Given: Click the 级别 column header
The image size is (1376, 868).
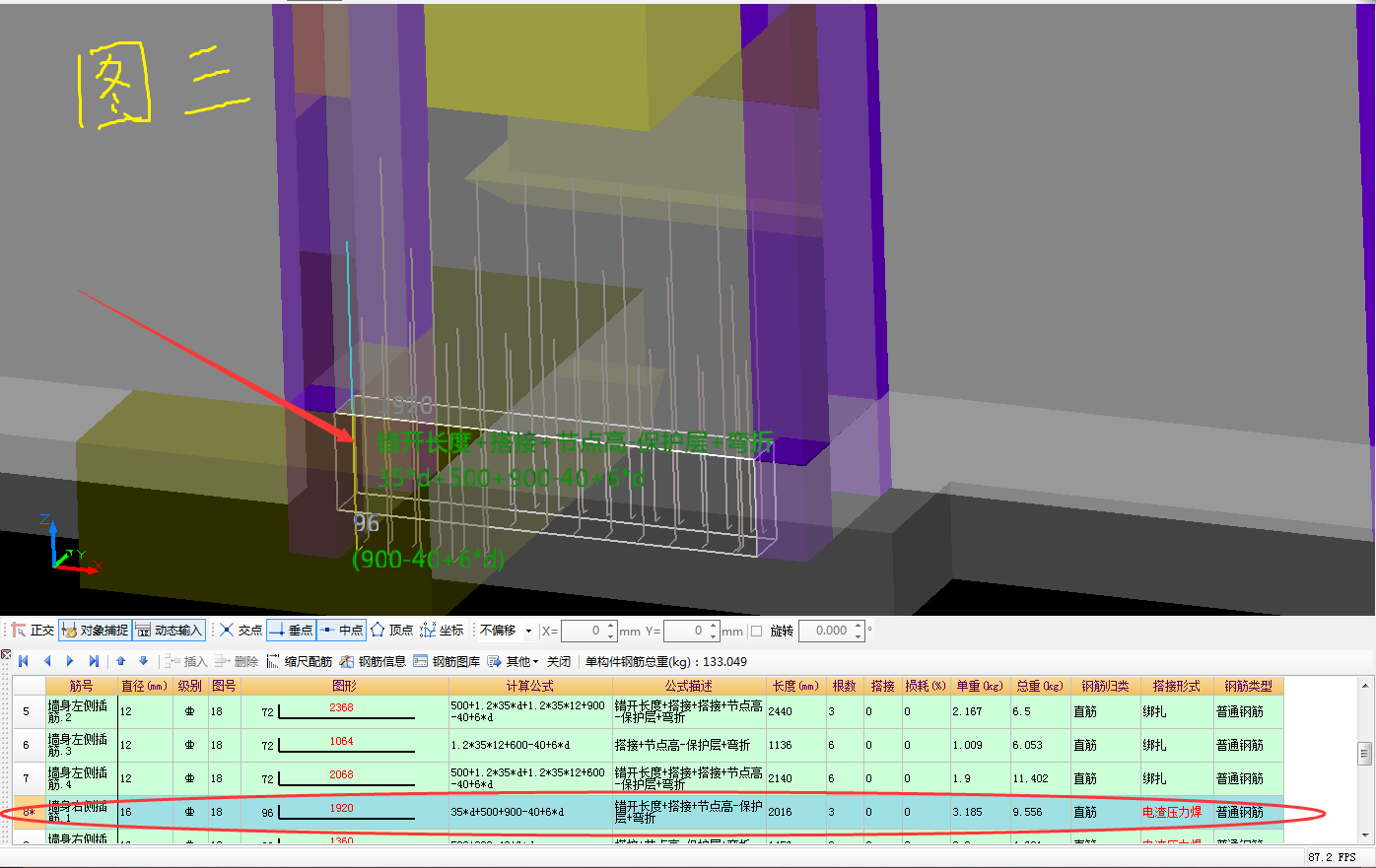Looking at the screenshot, I should [190, 686].
